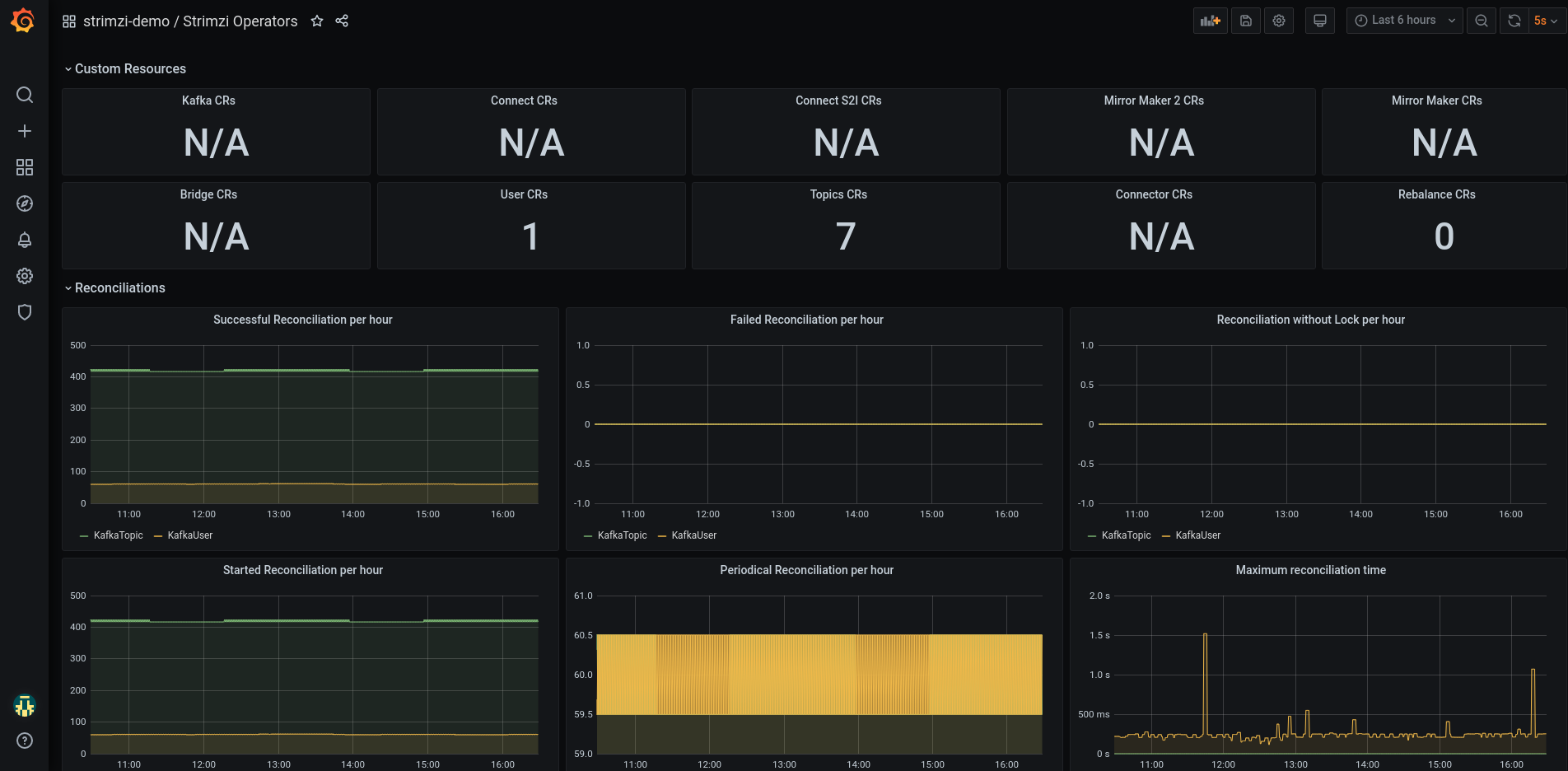1568x771 pixels.
Task: Open Started Reconciliation per hour panel menu
Action: (303, 570)
